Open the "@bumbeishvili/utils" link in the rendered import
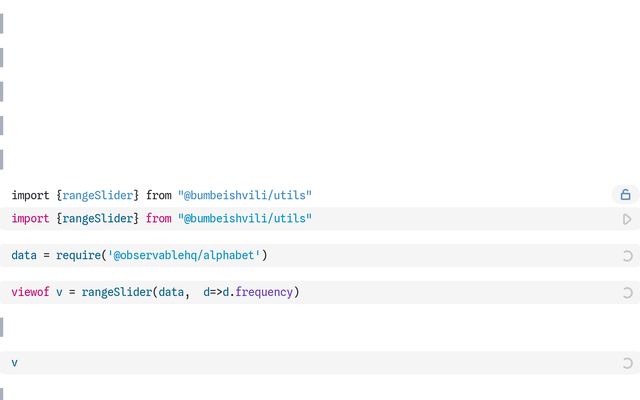 [x=245, y=195]
